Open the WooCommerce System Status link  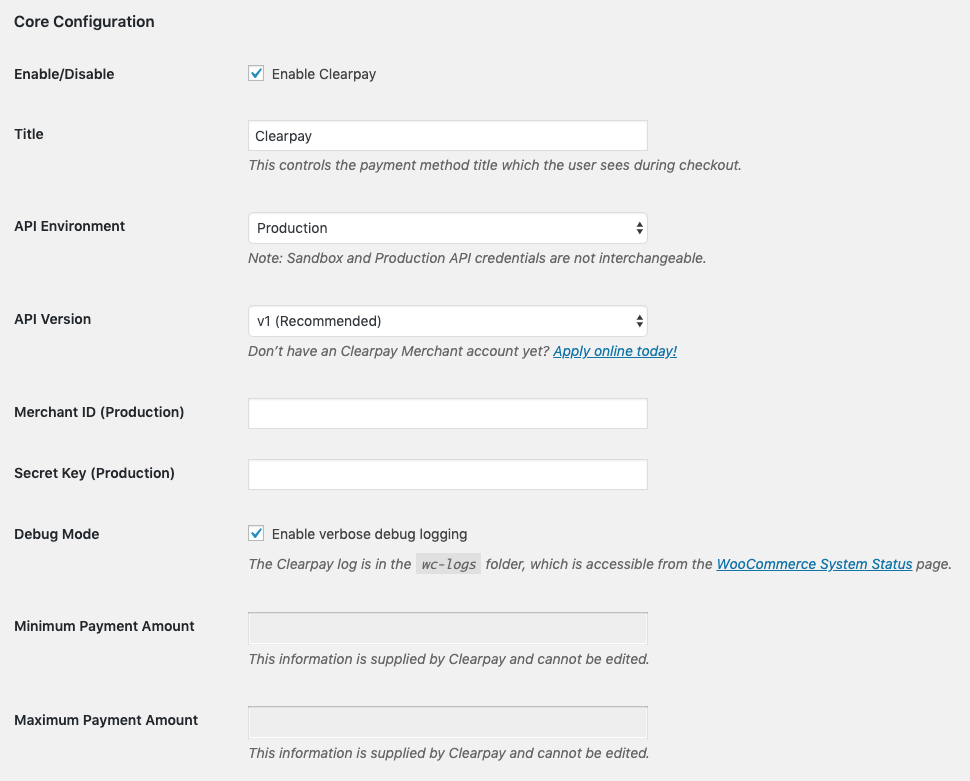(x=814, y=564)
